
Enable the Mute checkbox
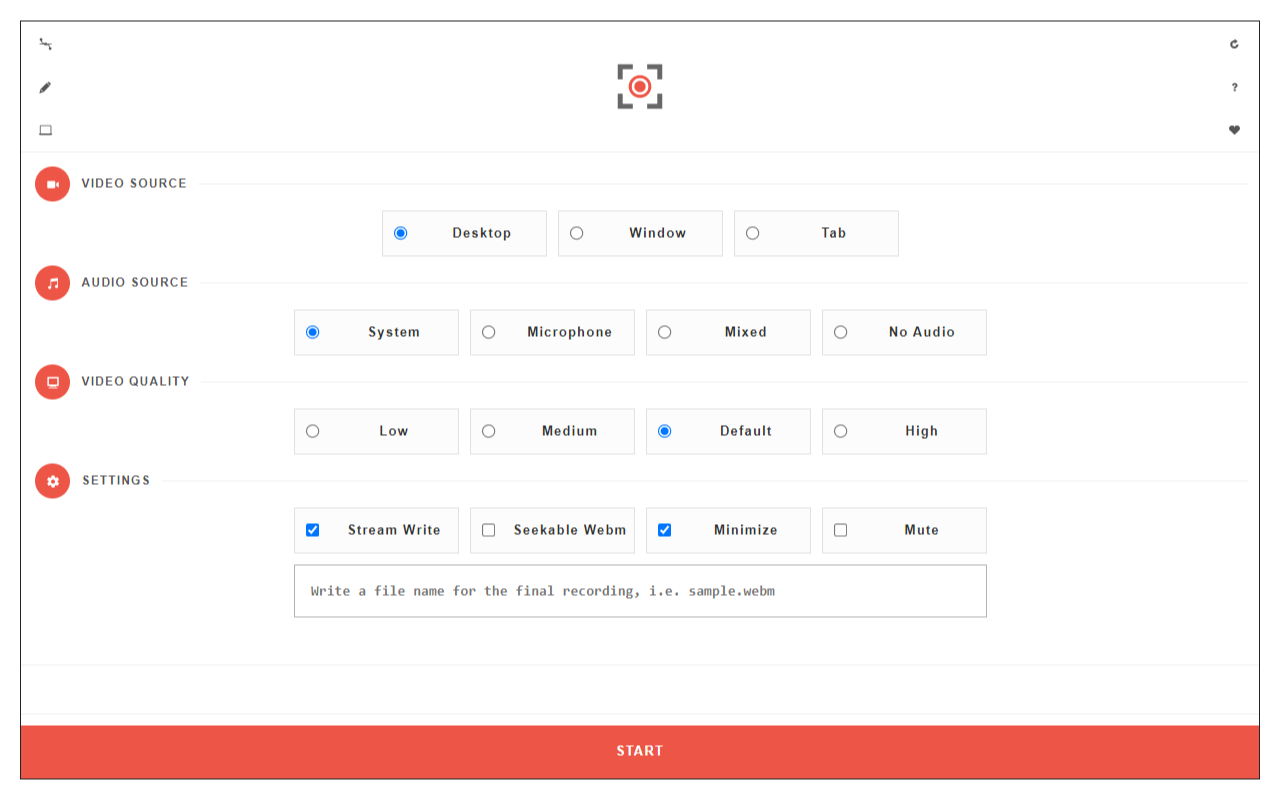[x=841, y=530]
